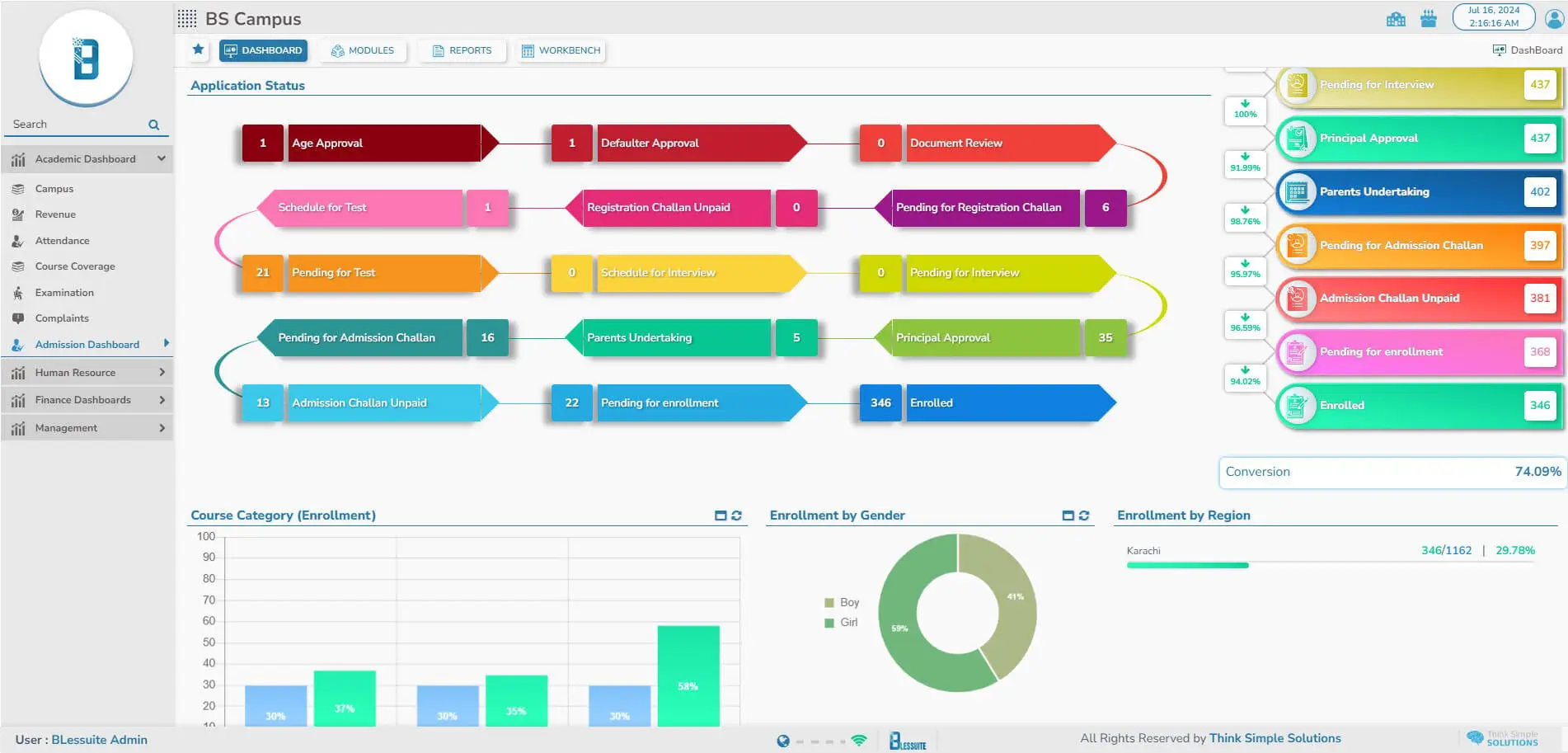Toggle the Girl legend entry
This screenshot has height=753, width=1568.
tap(842, 623)
